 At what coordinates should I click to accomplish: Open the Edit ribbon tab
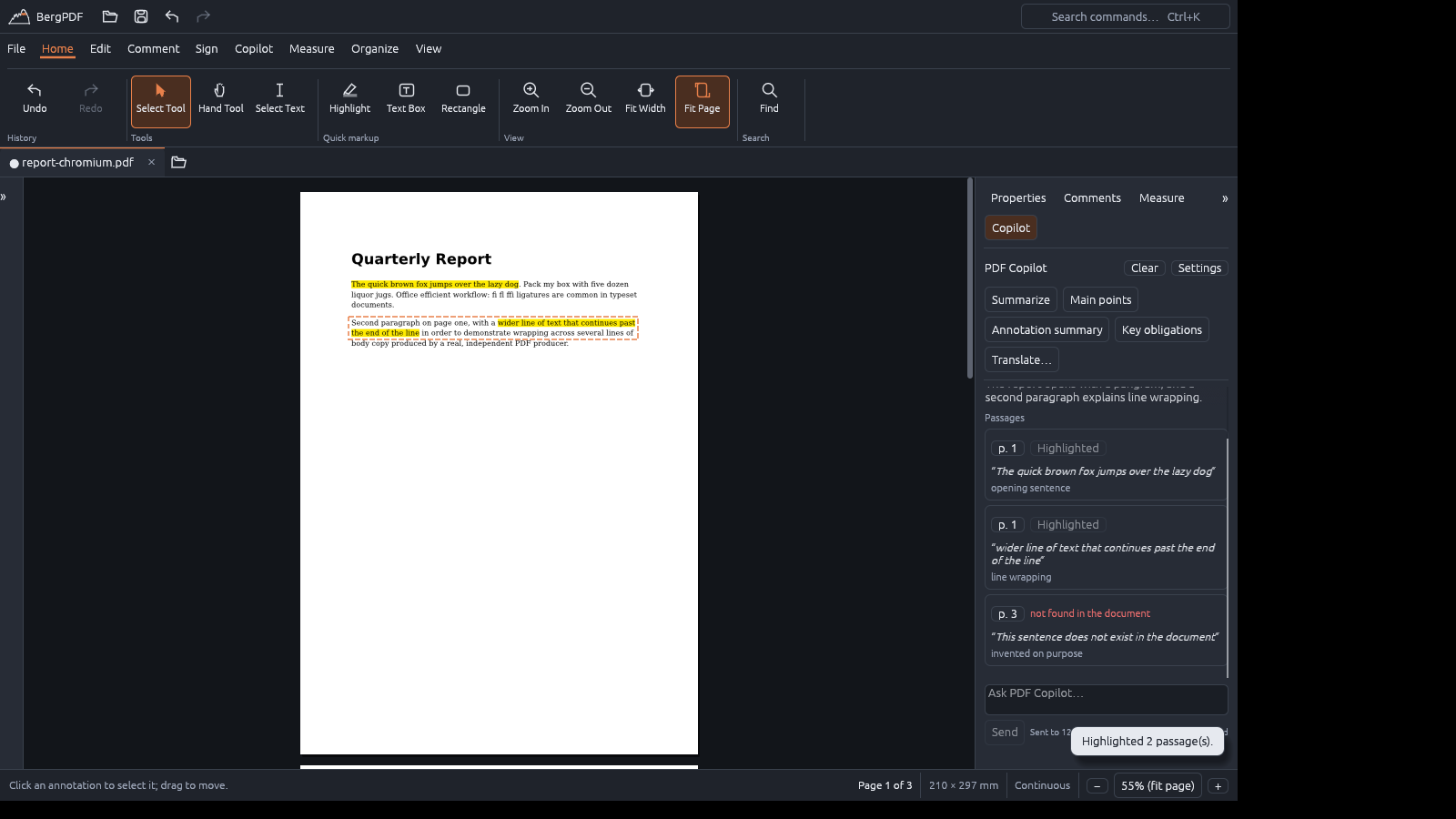100,49
